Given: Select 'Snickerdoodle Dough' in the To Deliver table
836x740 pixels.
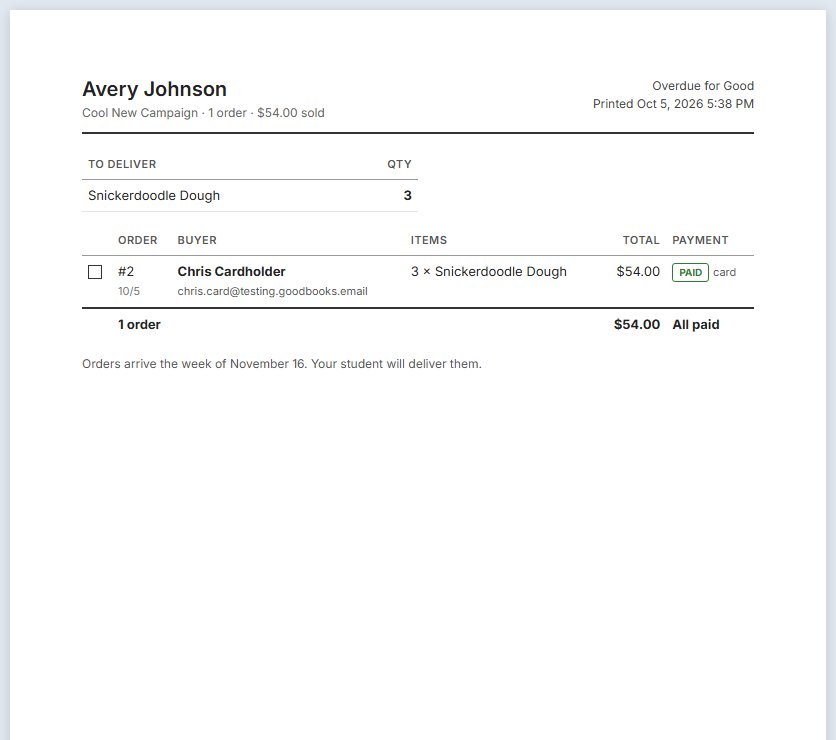Looking at the screenshot, I should (x=154, y=196).
